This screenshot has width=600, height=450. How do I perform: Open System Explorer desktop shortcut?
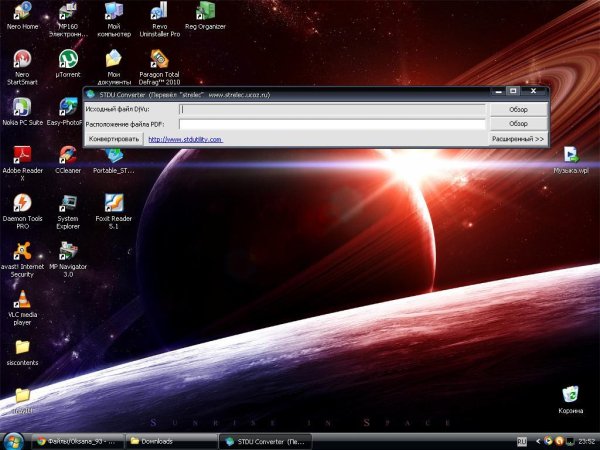coord(68,211)
